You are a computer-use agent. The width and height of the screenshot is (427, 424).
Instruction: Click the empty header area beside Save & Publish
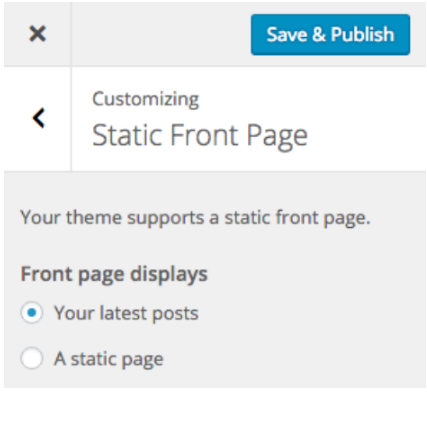coord(161,34)
